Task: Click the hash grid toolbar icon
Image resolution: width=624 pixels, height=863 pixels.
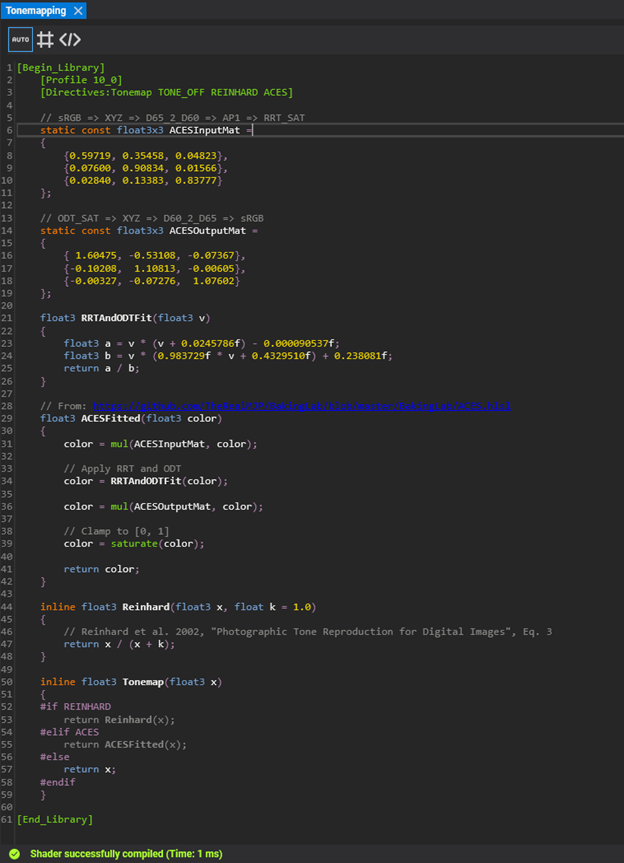Action: (45, 40)
